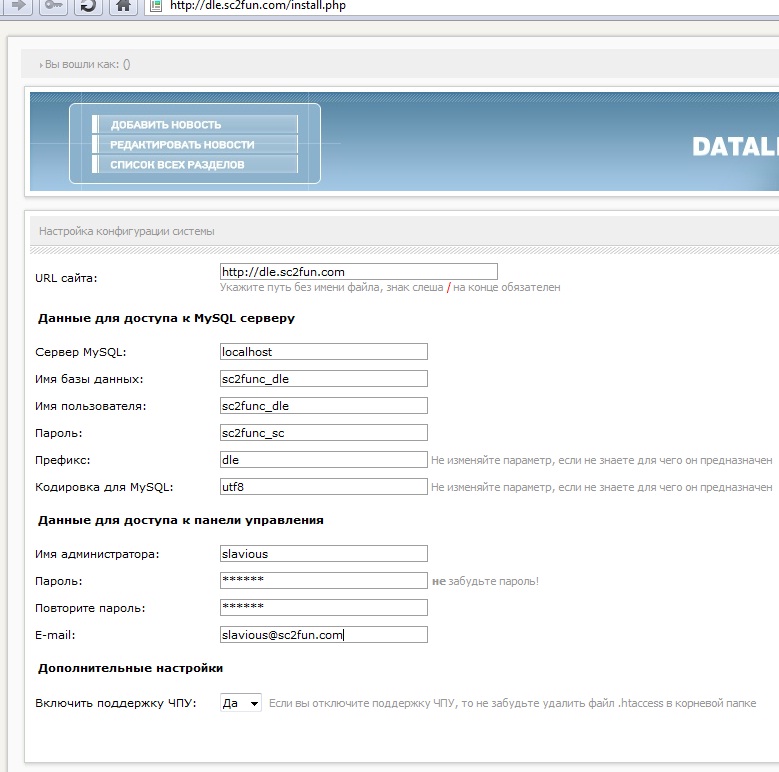Focus the Сервер MySQL field
The image size is (779, 772).
[323, 352]
